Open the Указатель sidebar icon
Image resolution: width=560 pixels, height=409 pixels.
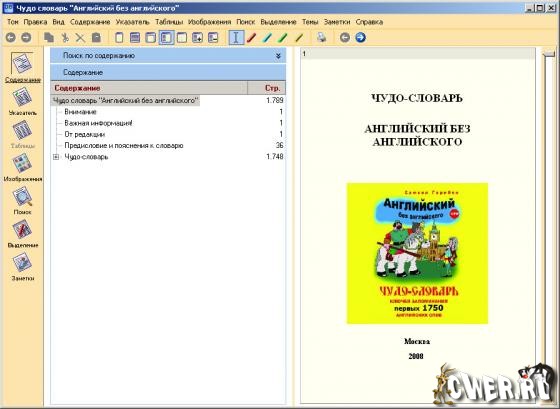click(22, 97)
